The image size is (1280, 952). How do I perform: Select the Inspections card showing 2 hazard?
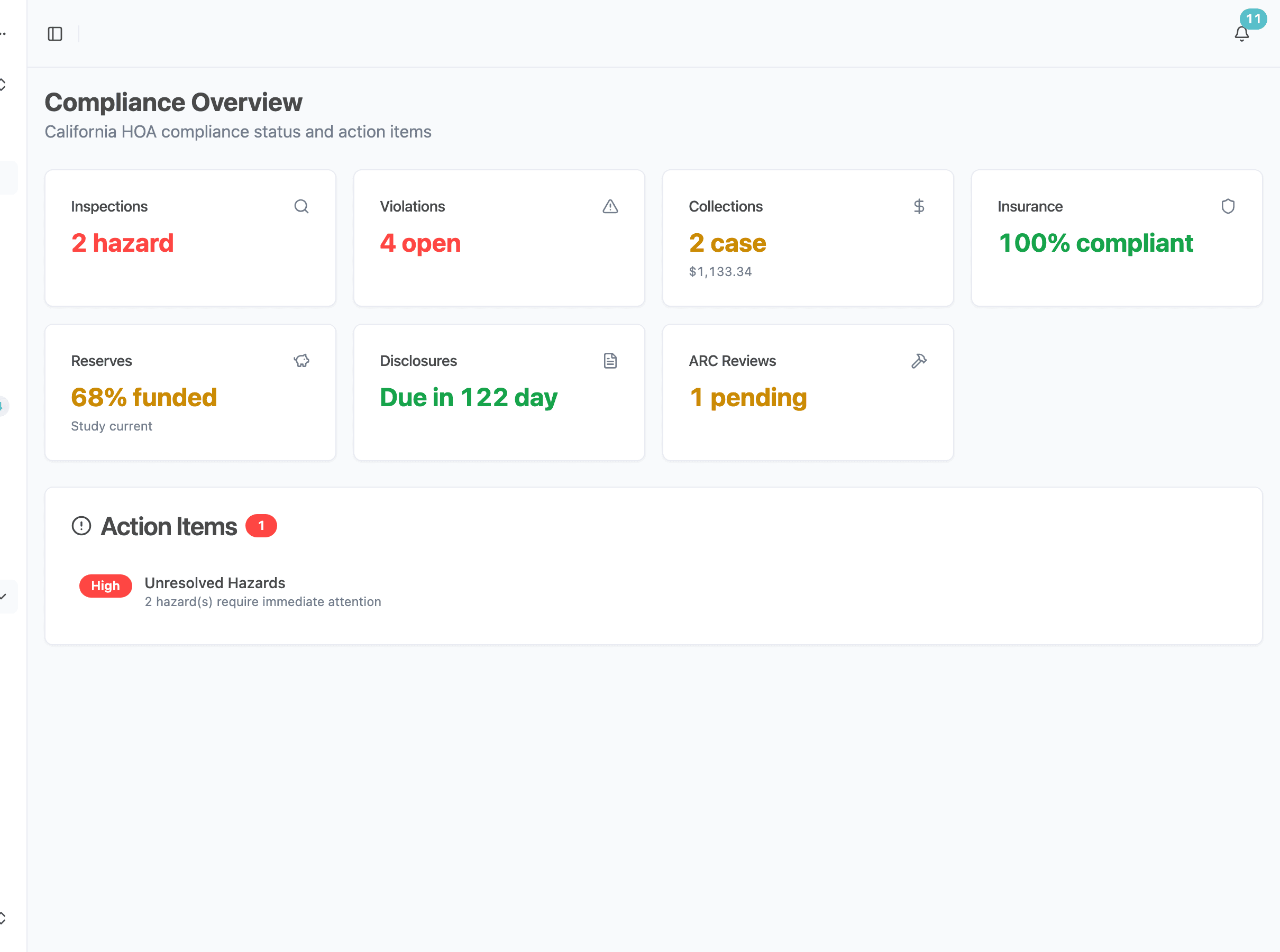pos(190,238)
